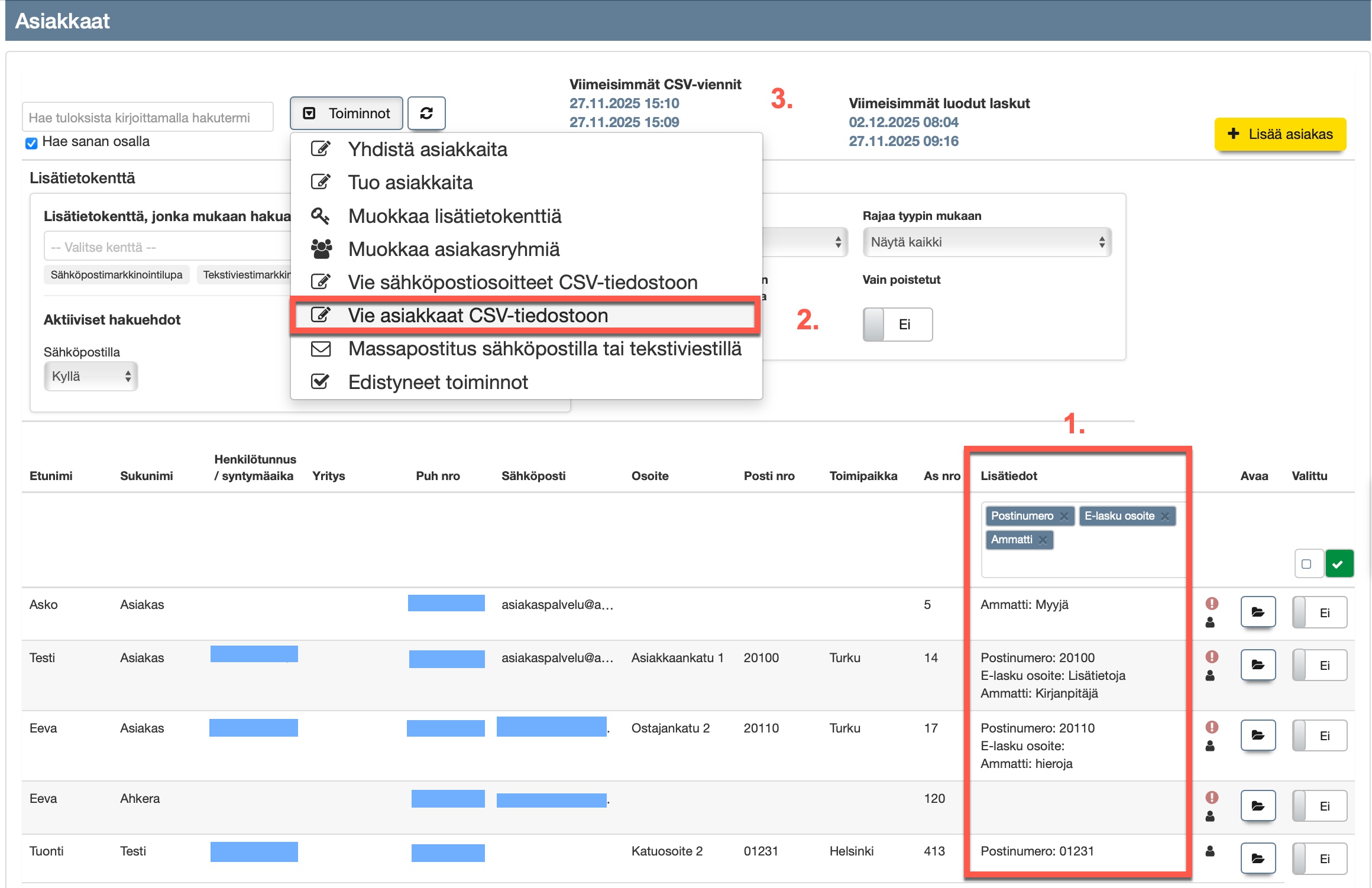Click the refresh icon next to Toiminnot
Image resolution: width=1372 pixels, height=888 pixels.
pos(426,113)
